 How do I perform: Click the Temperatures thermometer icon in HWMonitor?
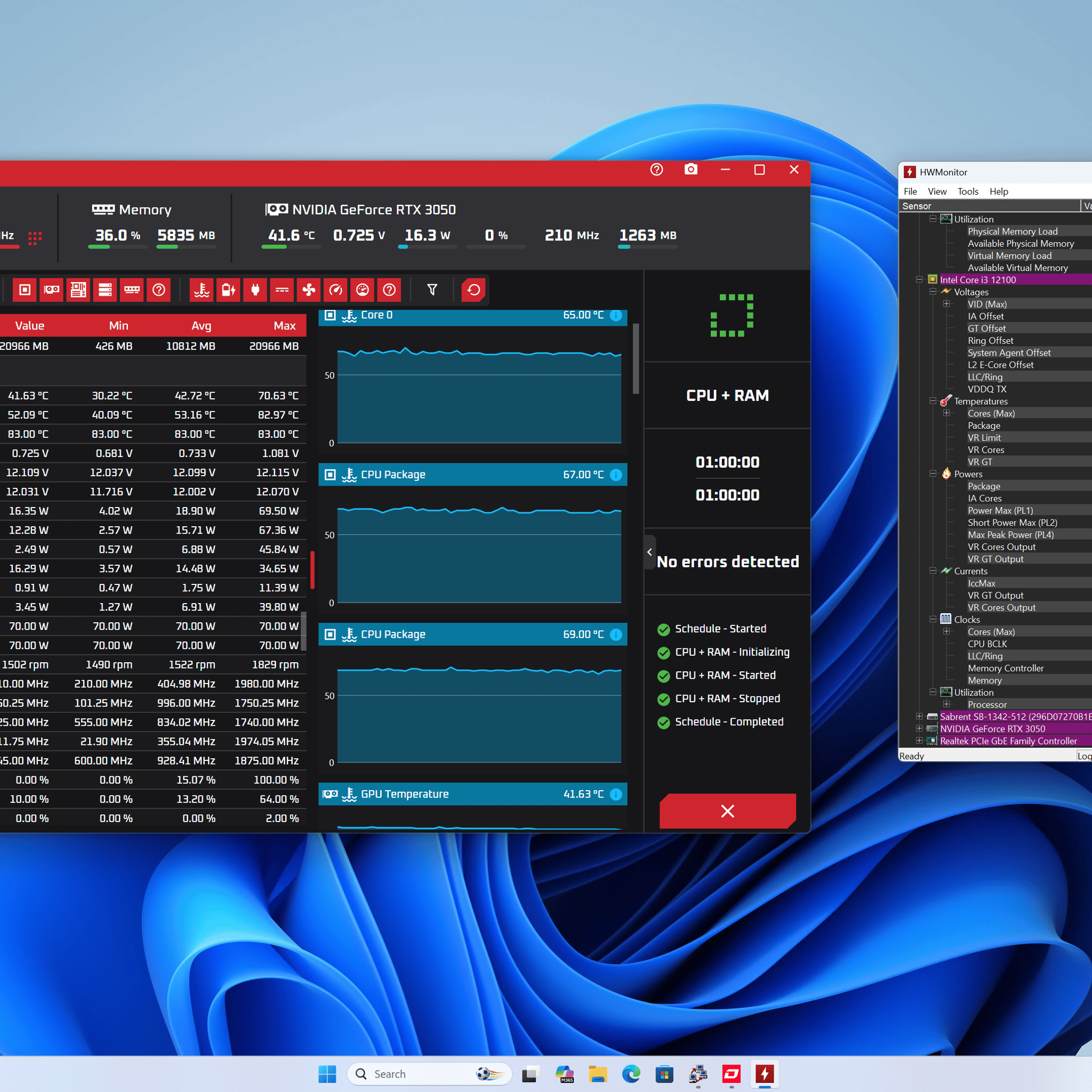[946, 402]
